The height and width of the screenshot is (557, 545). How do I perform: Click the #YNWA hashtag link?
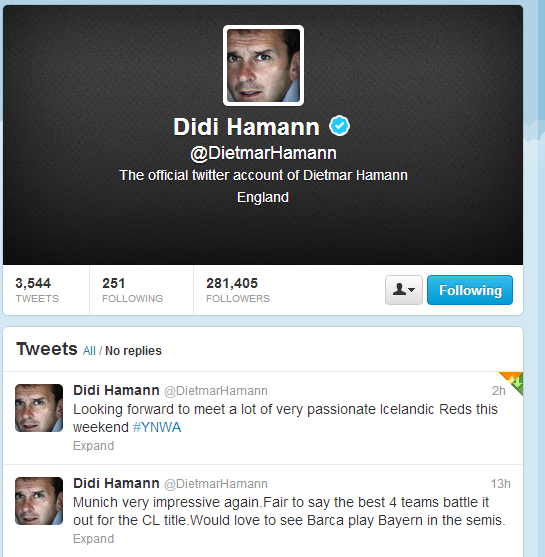click(x=157, y=427)
